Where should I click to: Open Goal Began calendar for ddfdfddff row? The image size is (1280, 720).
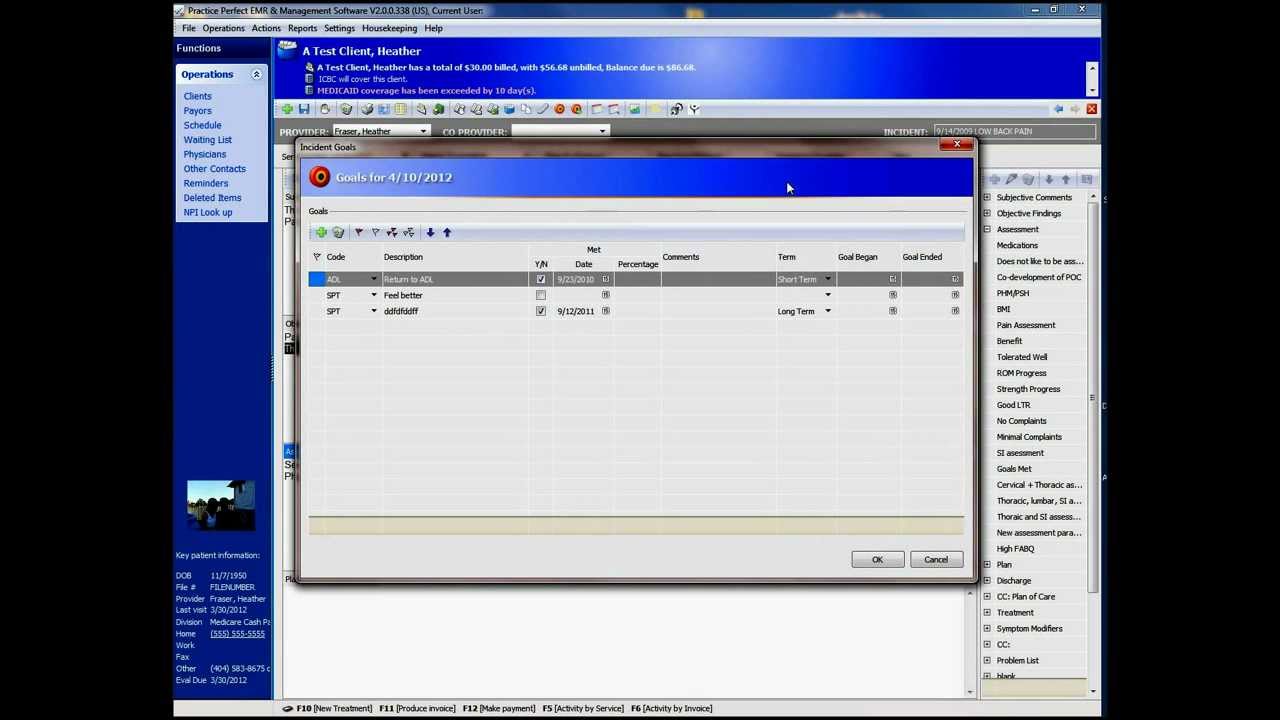pos(893,311)
